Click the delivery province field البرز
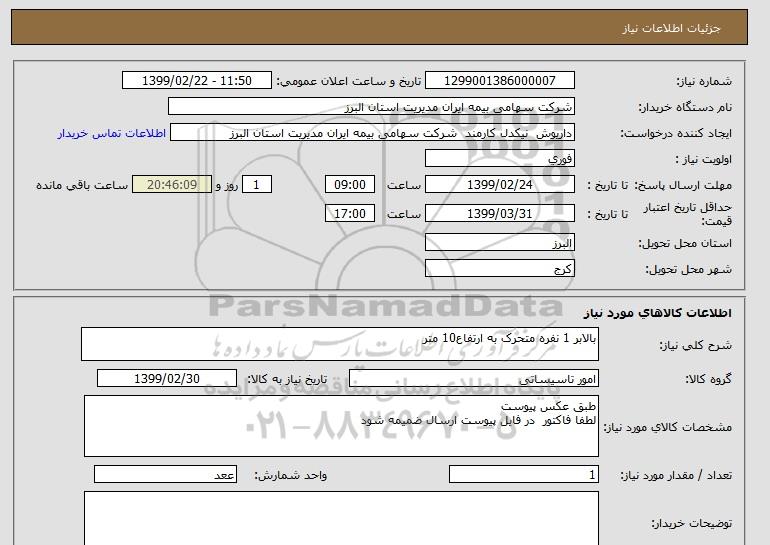770x545 pixels. 499,243
